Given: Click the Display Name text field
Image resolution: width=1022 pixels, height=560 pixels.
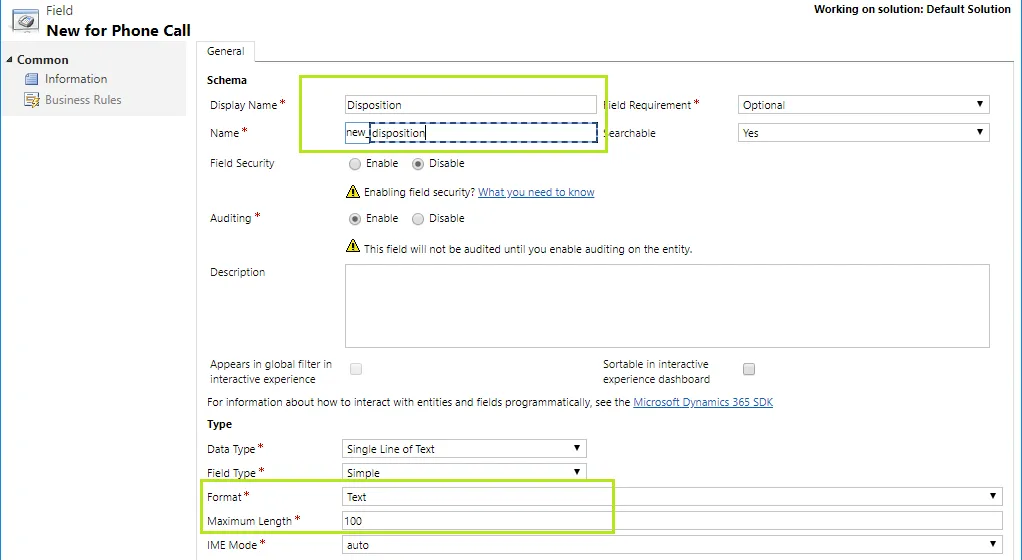Looking at the screenshot, I should tap(471, 105).
